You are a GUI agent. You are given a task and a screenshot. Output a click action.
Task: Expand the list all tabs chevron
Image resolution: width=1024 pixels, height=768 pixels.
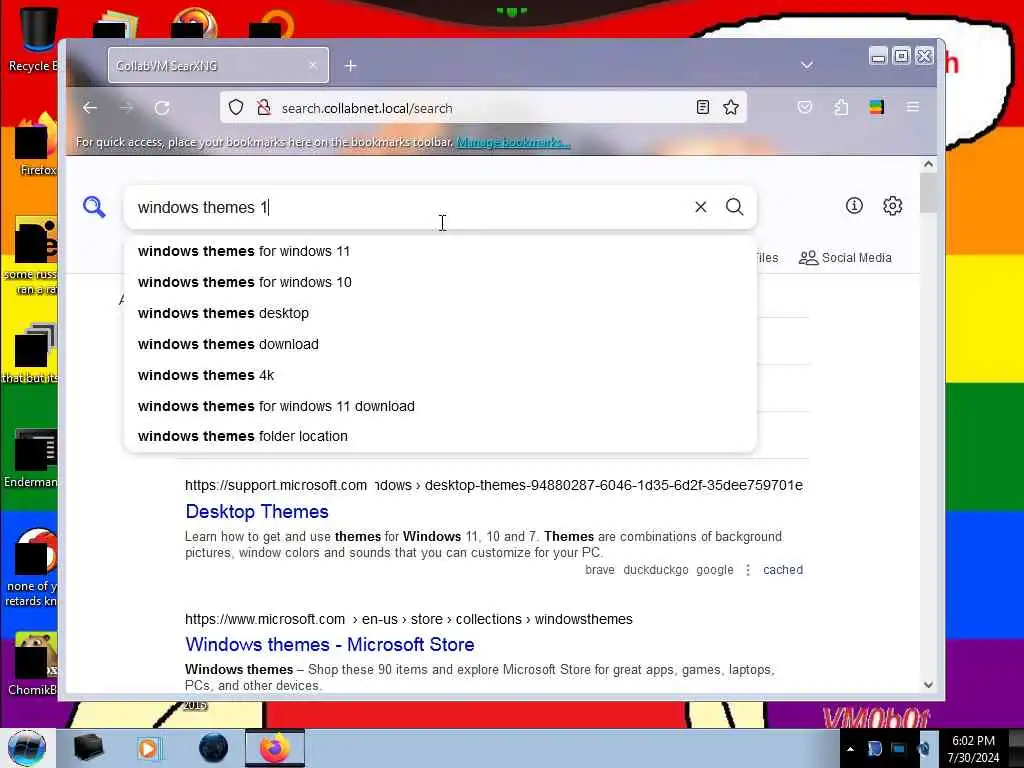point(807,65)
